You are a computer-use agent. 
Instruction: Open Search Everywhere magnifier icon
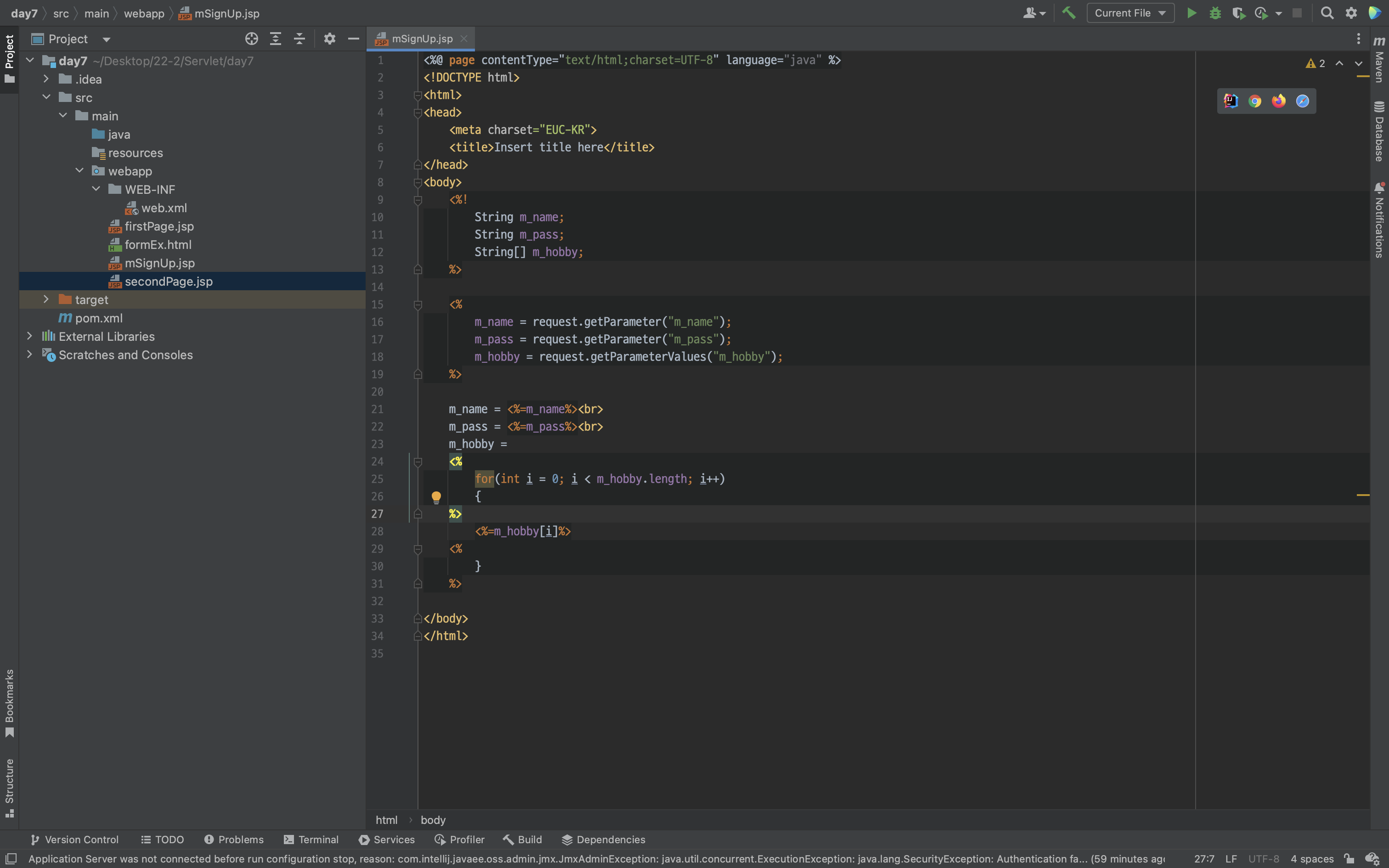[x=1327, y=13]
